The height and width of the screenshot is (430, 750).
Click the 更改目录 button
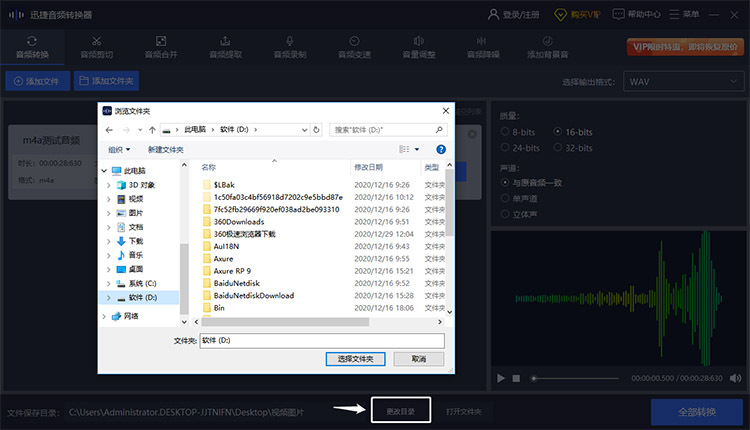401,410
